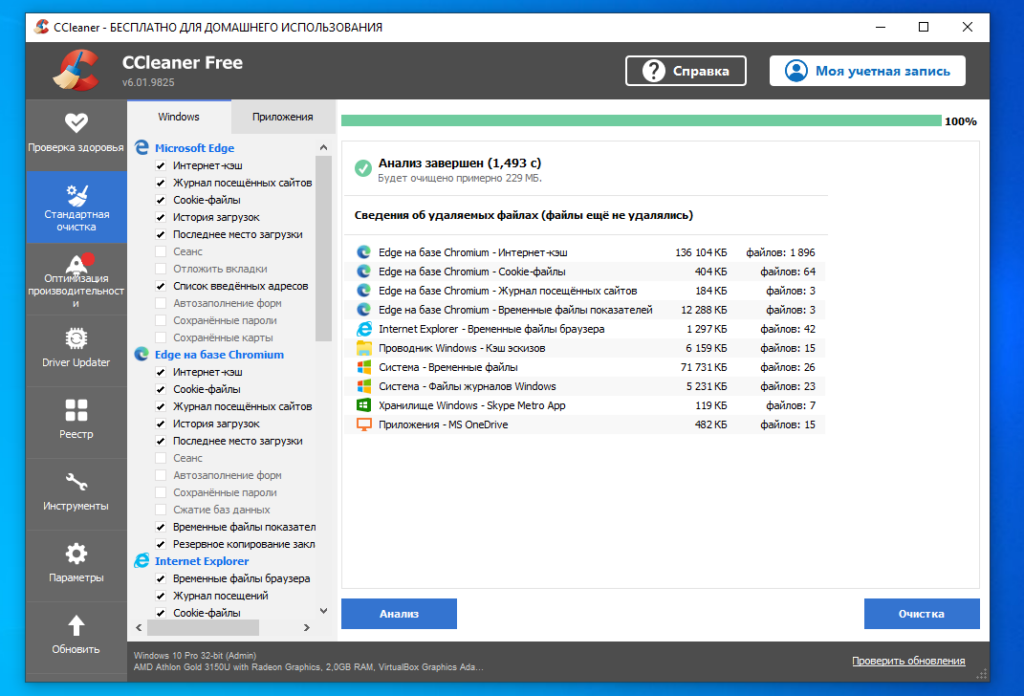Open the Справка help button
The width and height of the screenshot is (1024, 696).
point(686,71)
